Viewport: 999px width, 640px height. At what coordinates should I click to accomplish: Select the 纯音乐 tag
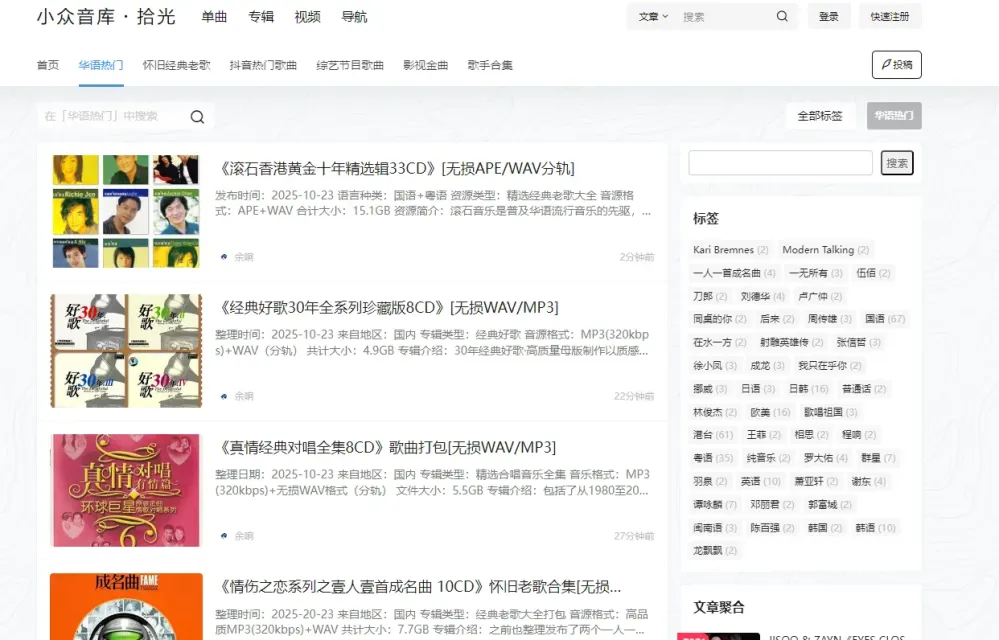(768, 458)
